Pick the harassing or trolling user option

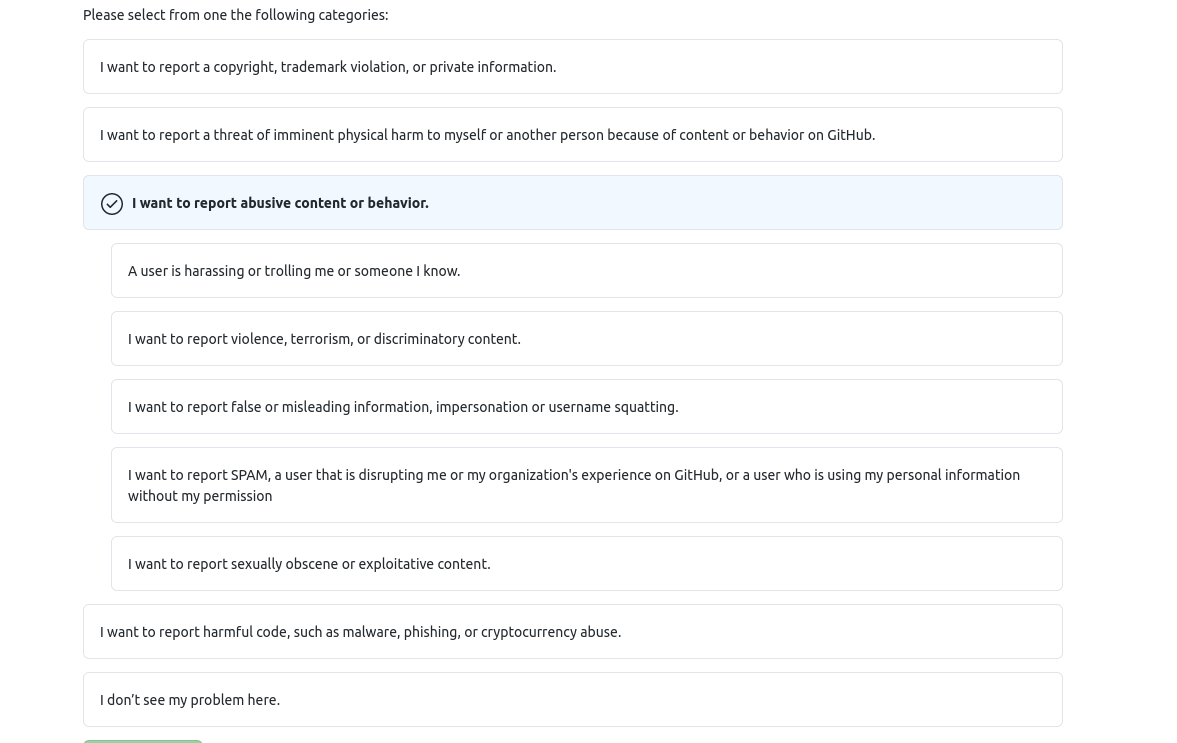(x=587, y=271)
